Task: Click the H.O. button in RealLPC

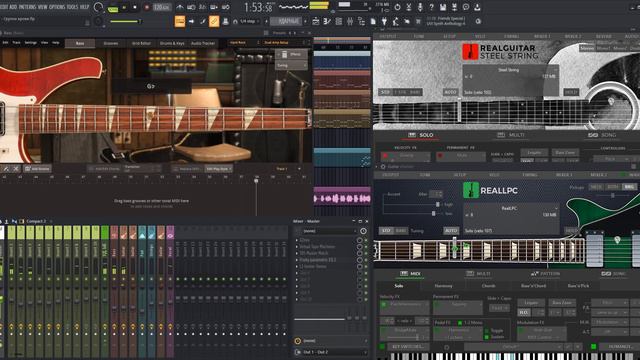Action: tap(524, 313)
